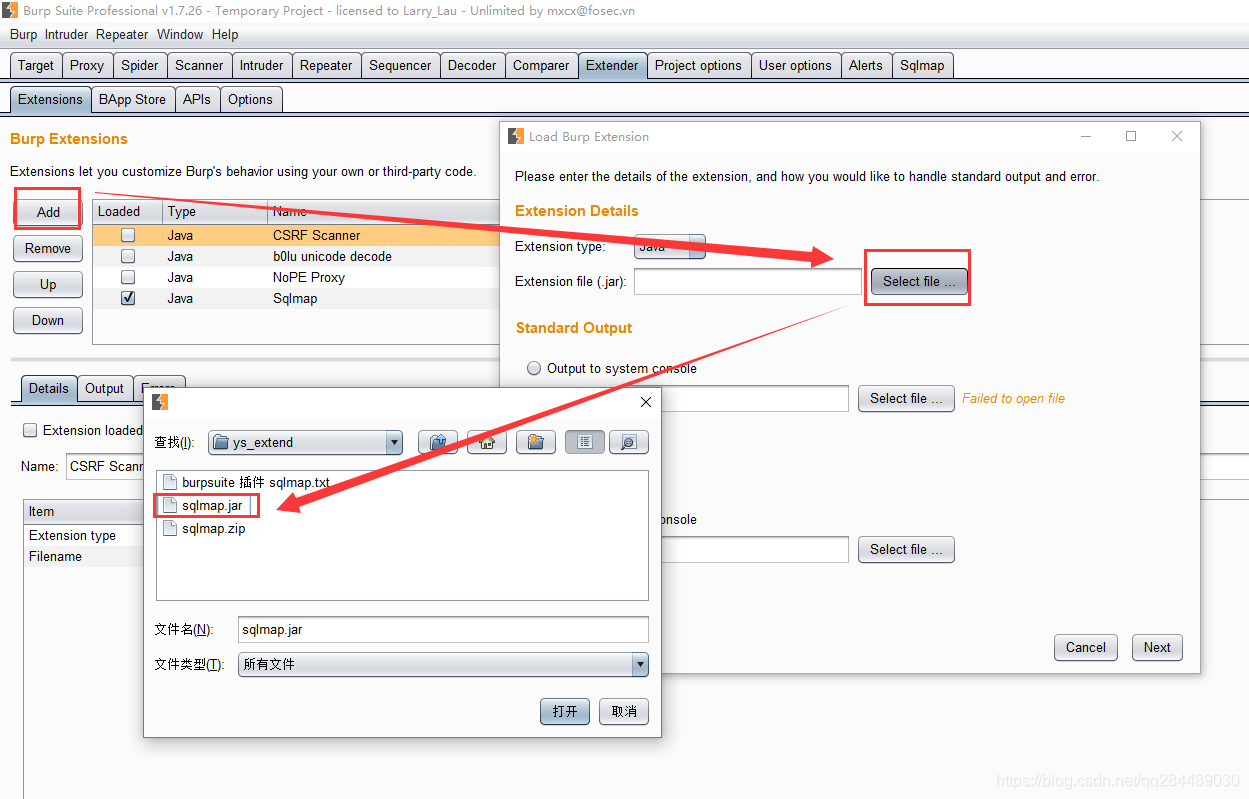Click the Type column header
Screen dimensions: 1249x799
pos(215,211)
